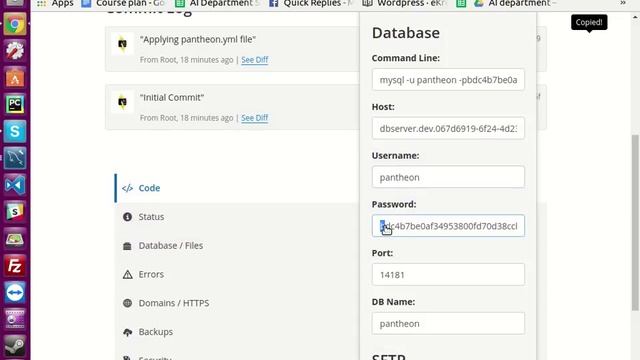Image resolution: width=640 pixels, height=360 pixels.
Task: Click the page vertical scrollbar
Action: click(635, 222)
